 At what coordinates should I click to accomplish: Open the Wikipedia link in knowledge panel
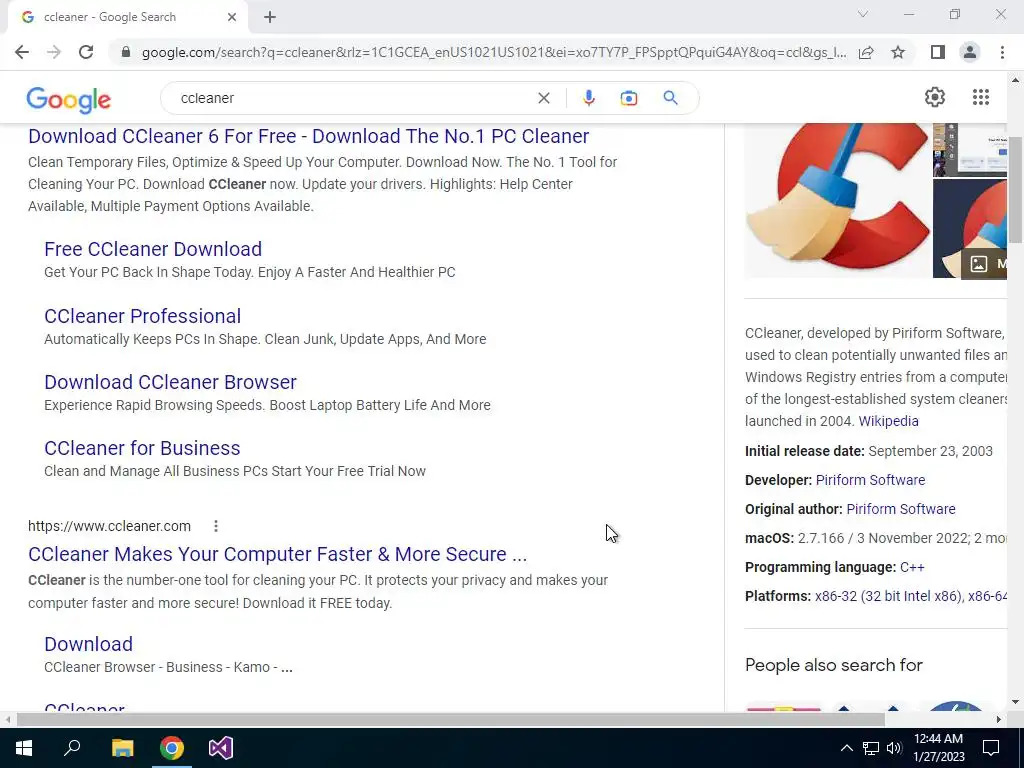point(888,421)
